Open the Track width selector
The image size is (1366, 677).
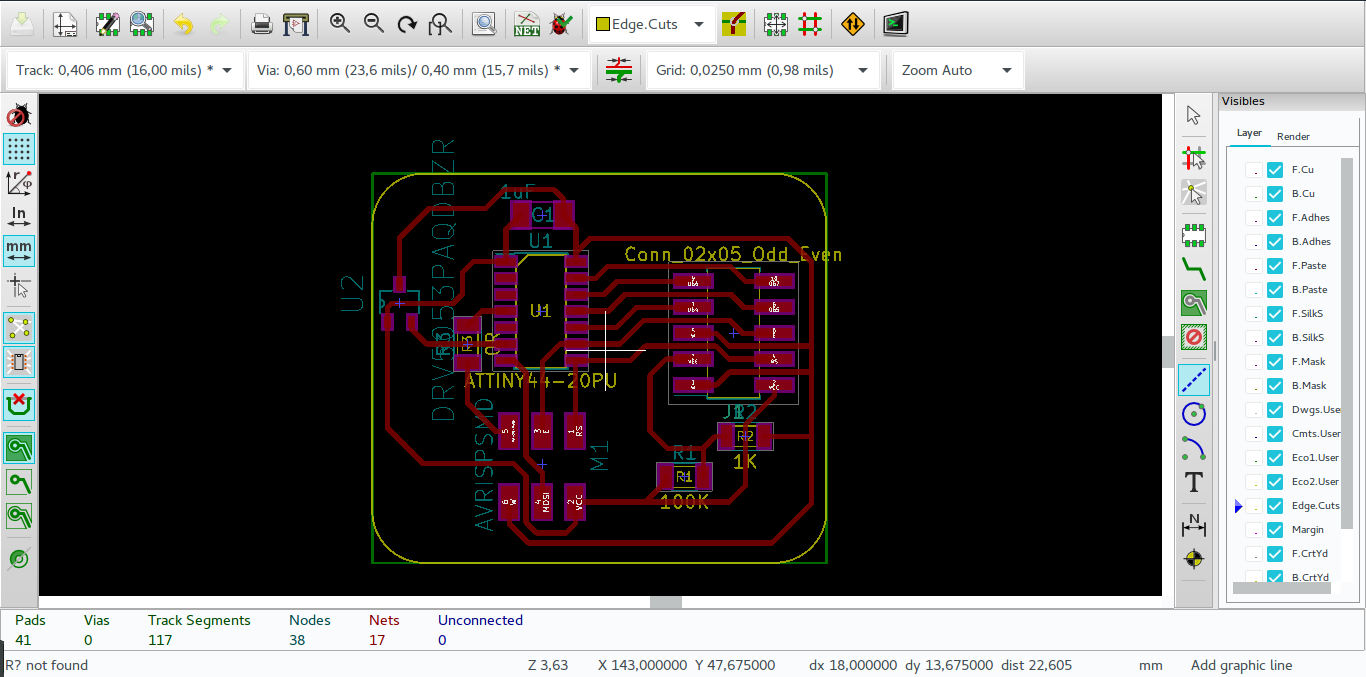coord(227,70)
